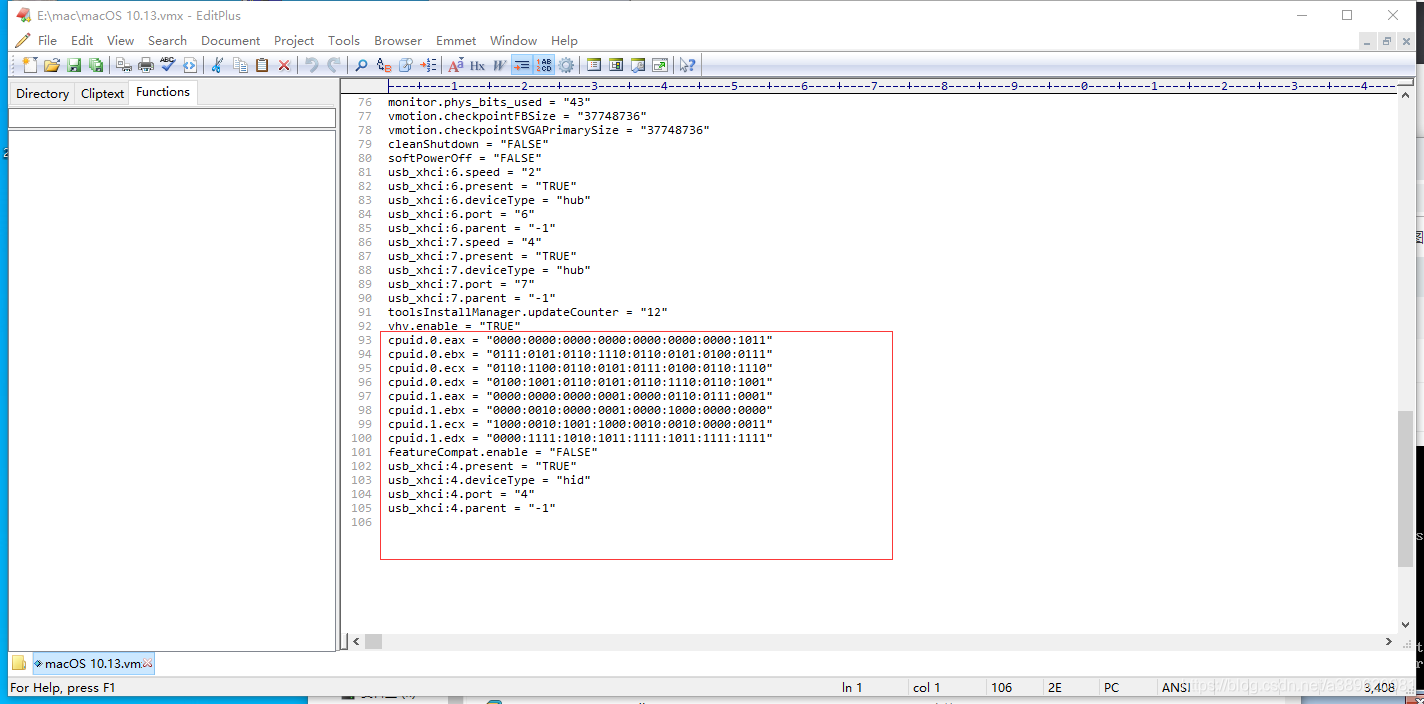Cut selection with the scissors icon
1424x704 pixels.
(x=217, y=65)
